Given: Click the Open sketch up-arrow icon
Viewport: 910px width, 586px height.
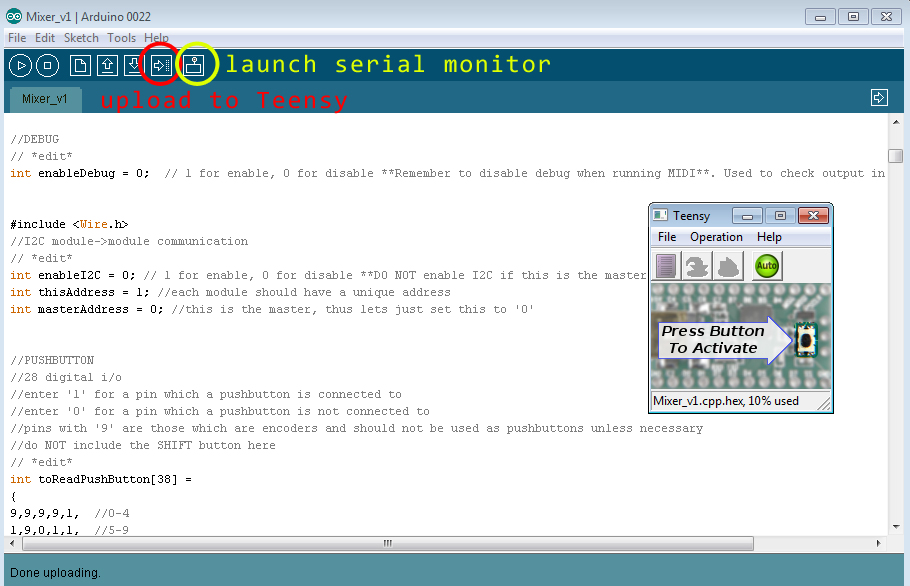Looking at the screenshot, I should click(107, 66).
